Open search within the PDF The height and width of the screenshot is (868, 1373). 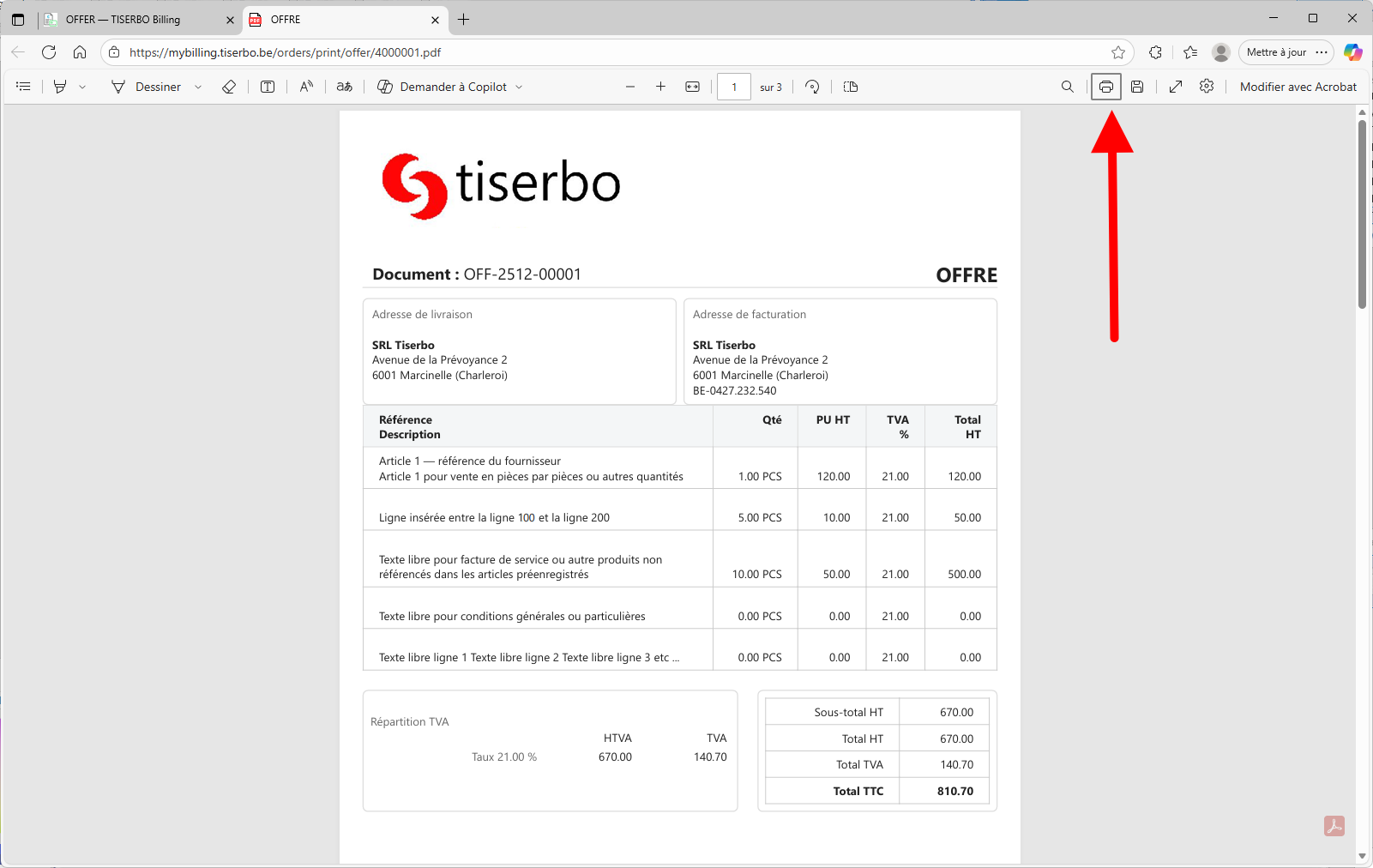(x=1067, y=86)
